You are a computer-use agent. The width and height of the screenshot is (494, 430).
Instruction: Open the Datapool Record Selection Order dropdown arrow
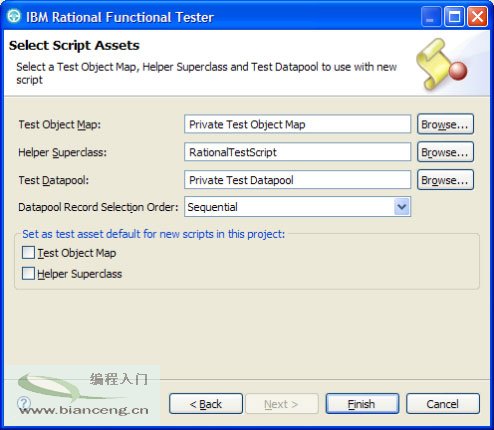click(402, 207)
